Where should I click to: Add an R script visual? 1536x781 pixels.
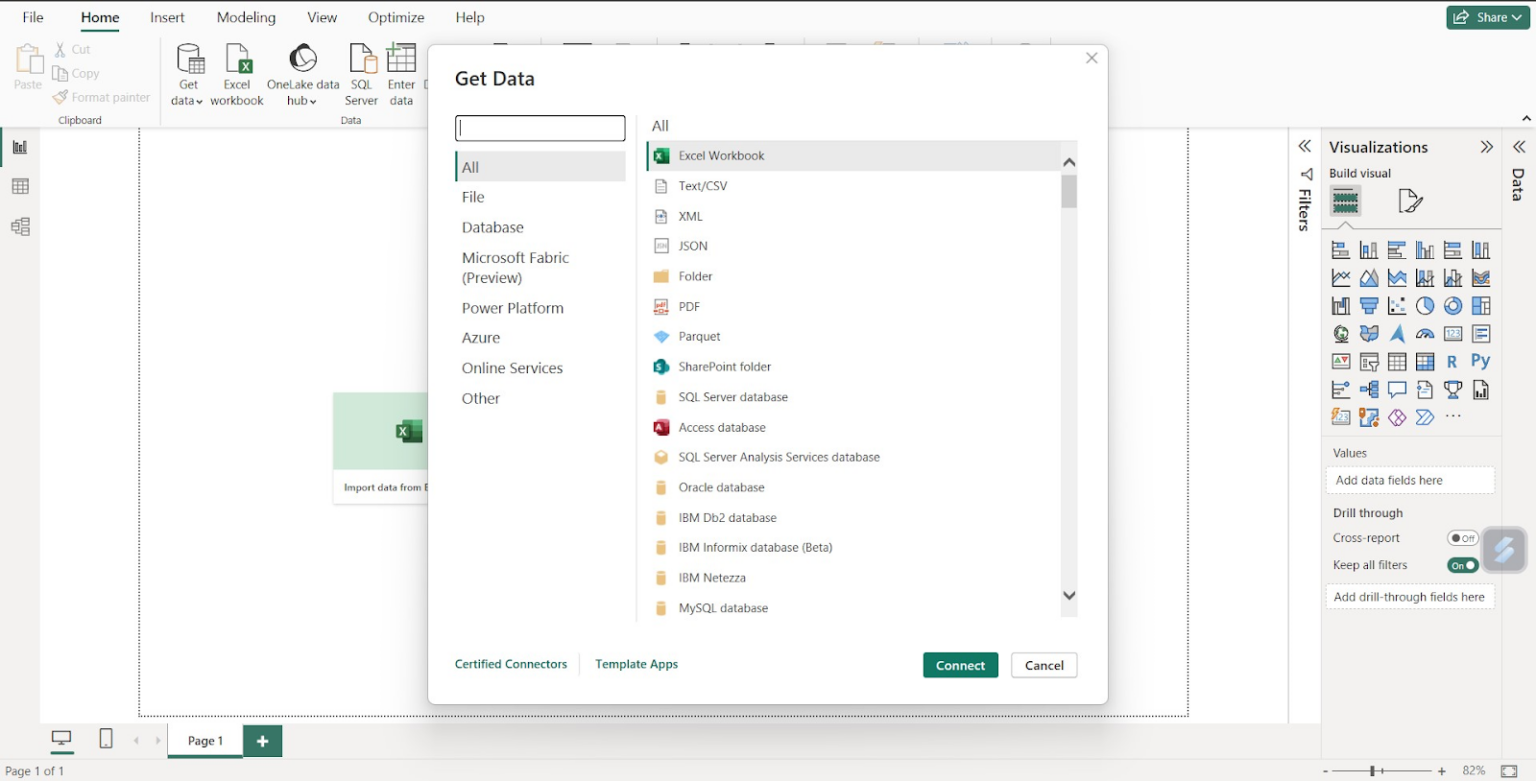click(x=1452, y=361)
